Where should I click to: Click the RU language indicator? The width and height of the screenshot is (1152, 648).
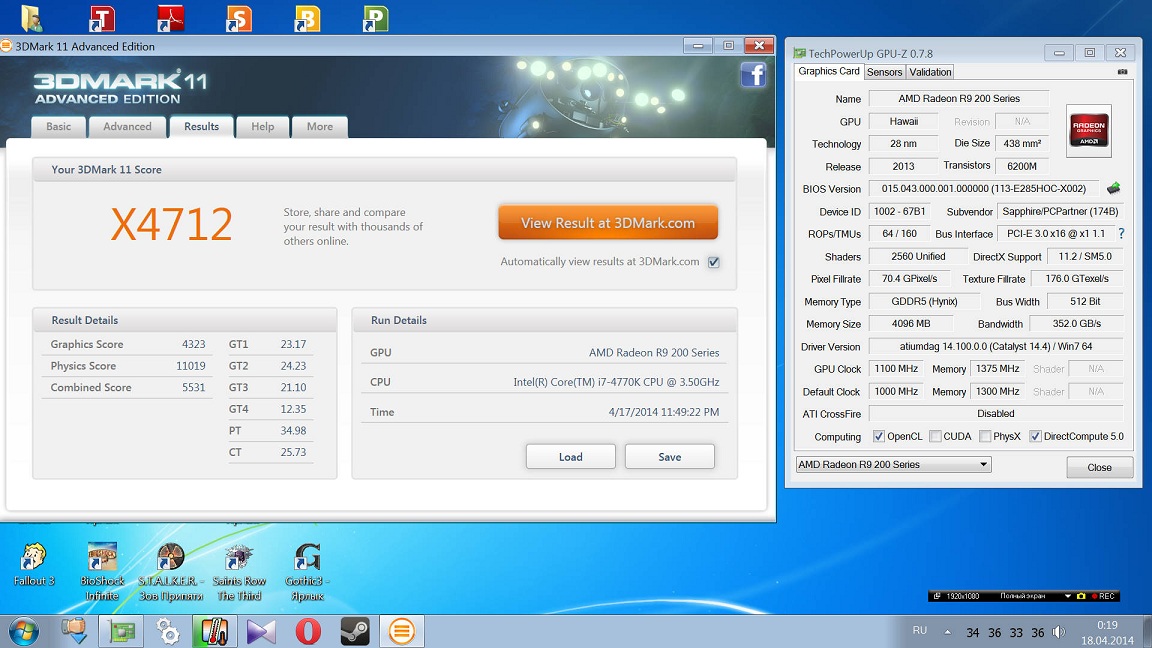tap(919, 630)
